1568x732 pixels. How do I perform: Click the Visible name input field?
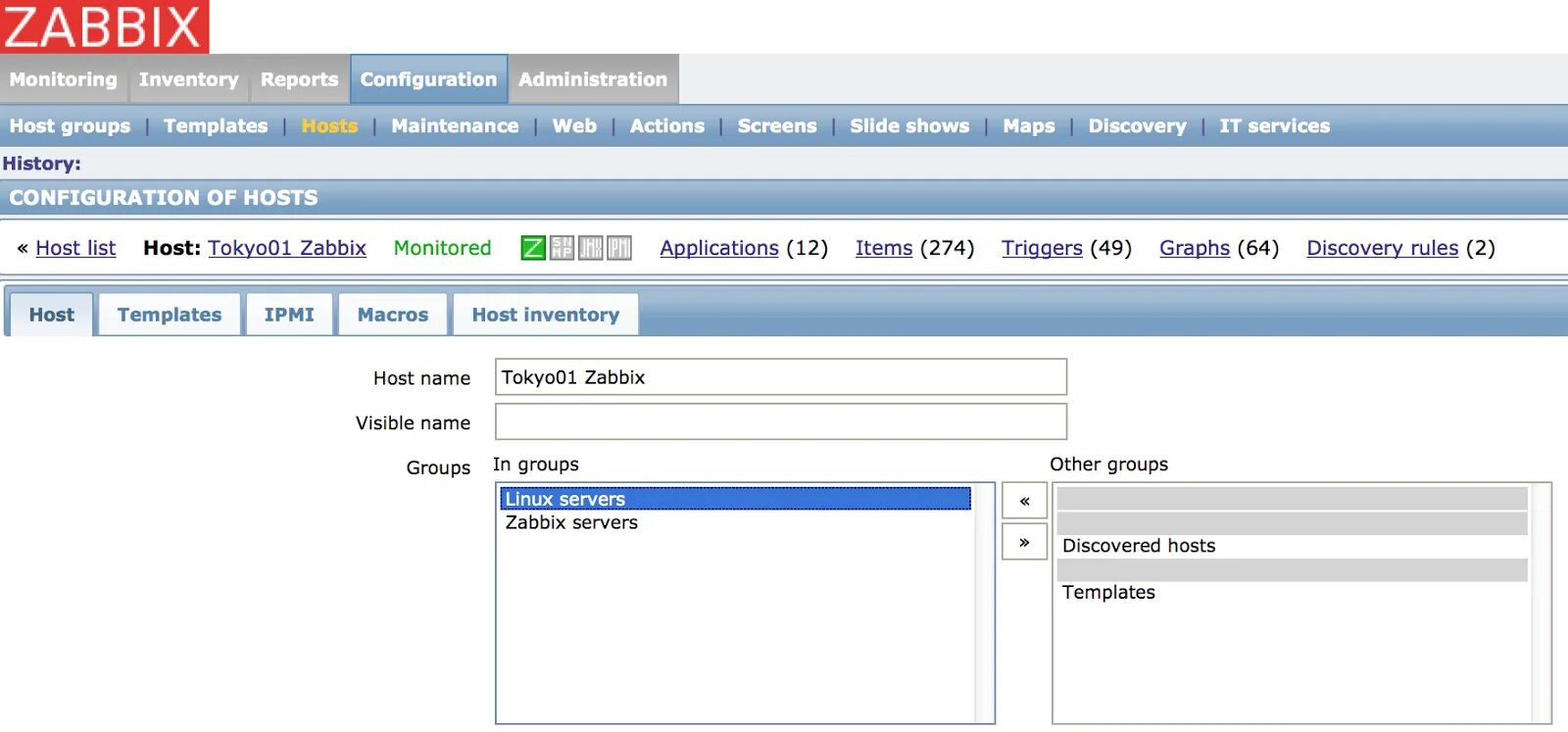[x=781, y=422]
